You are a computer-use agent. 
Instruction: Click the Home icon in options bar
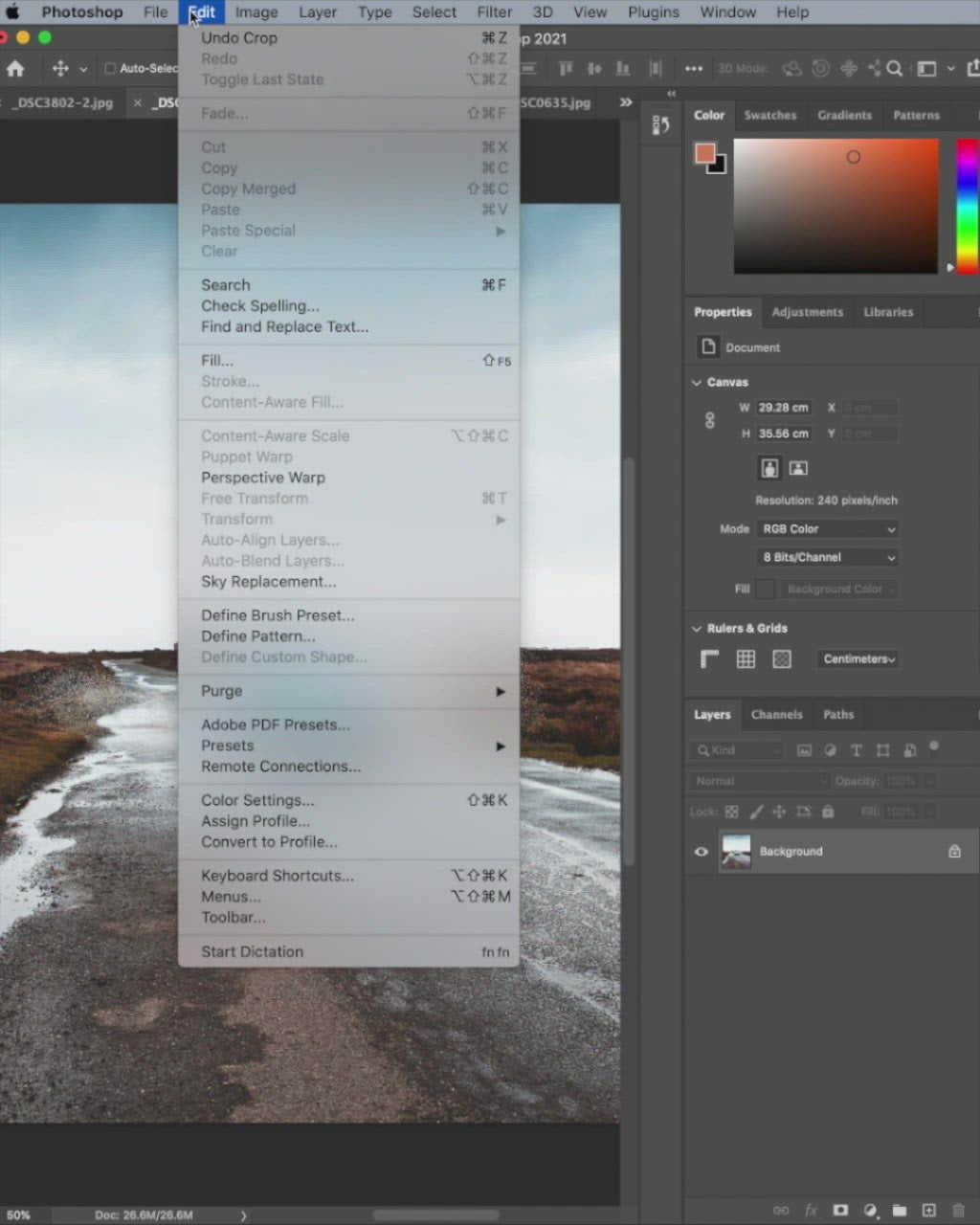pos(15,69)
